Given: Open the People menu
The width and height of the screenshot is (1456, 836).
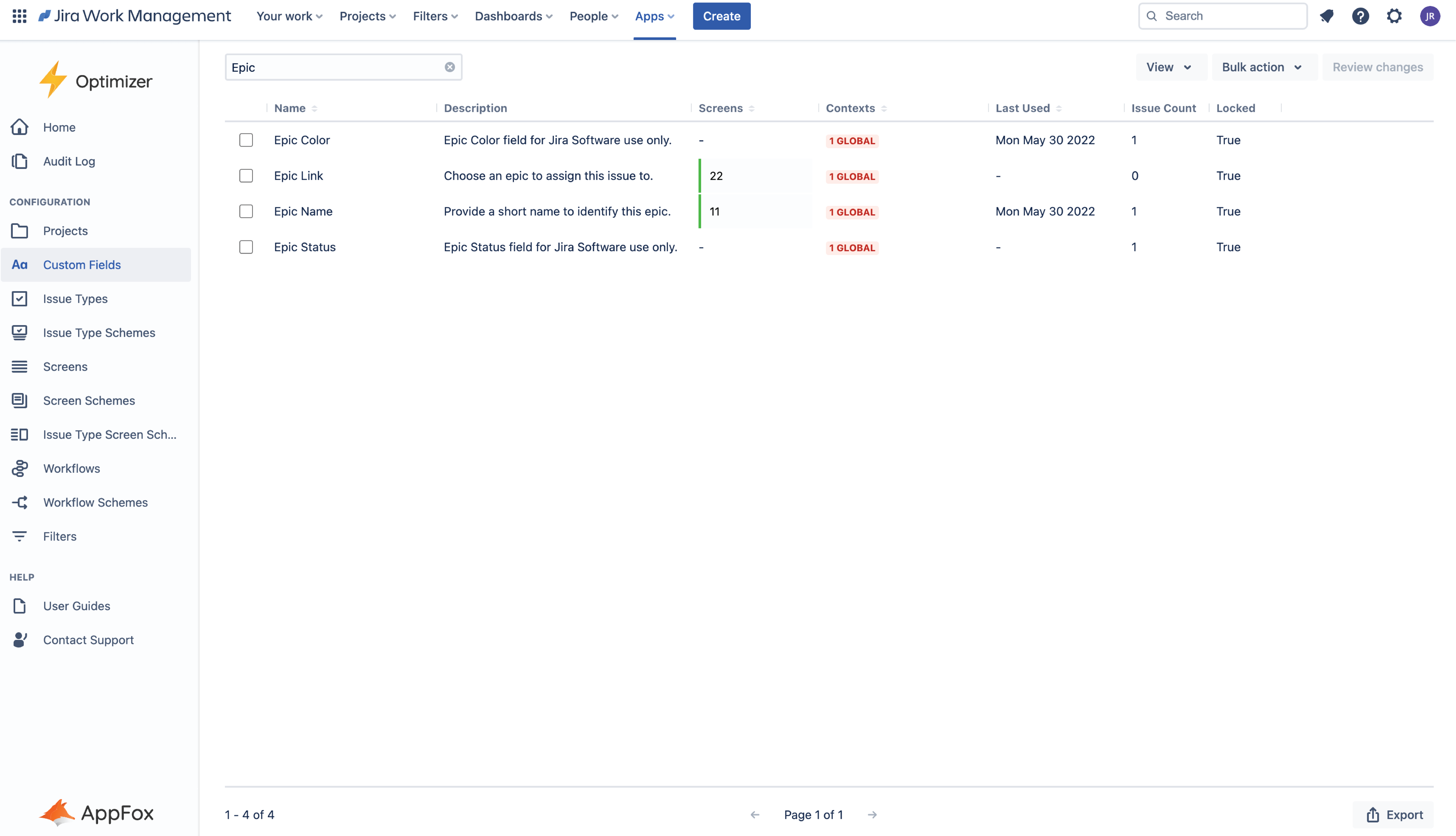Looking at the screenshot, I should (594, 16).
